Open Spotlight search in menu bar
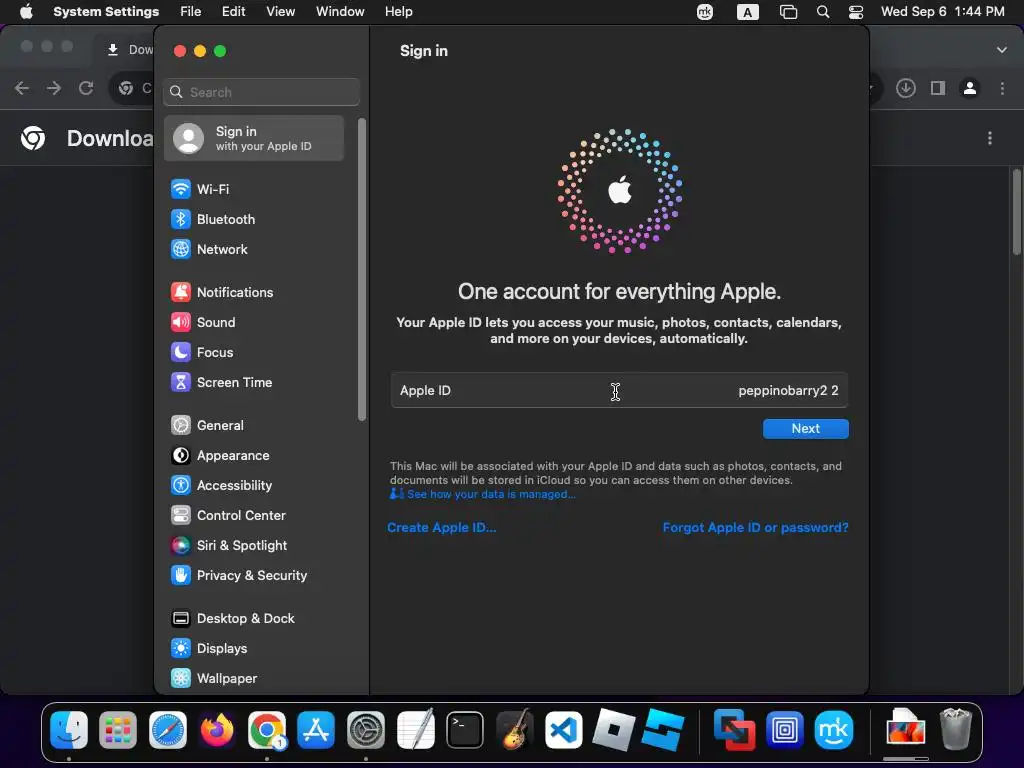 tap(823, 12)
